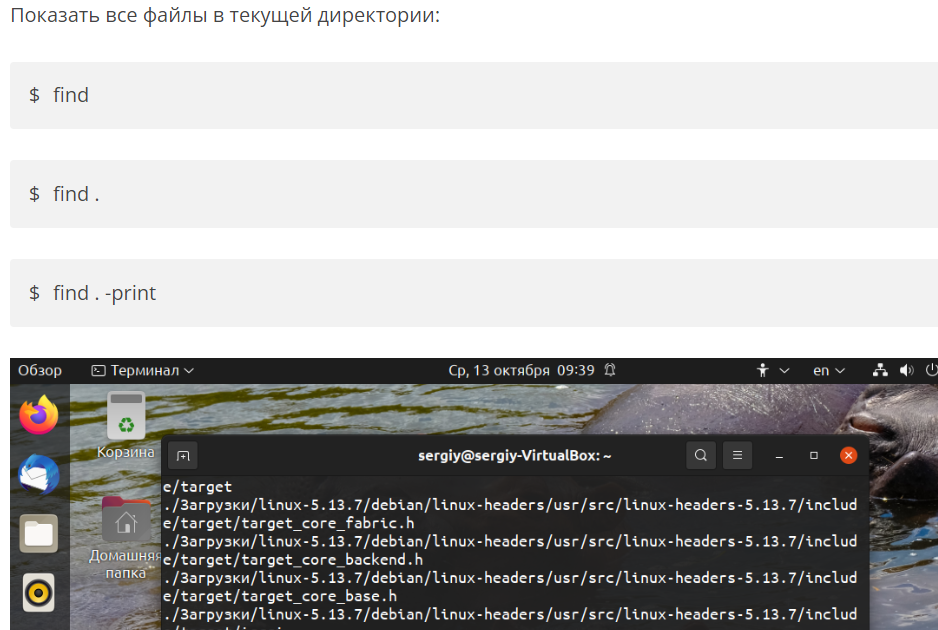Screen dimensions: 938x630
Task: Expand the Терминал application menu
Action: tap(142, 370)
